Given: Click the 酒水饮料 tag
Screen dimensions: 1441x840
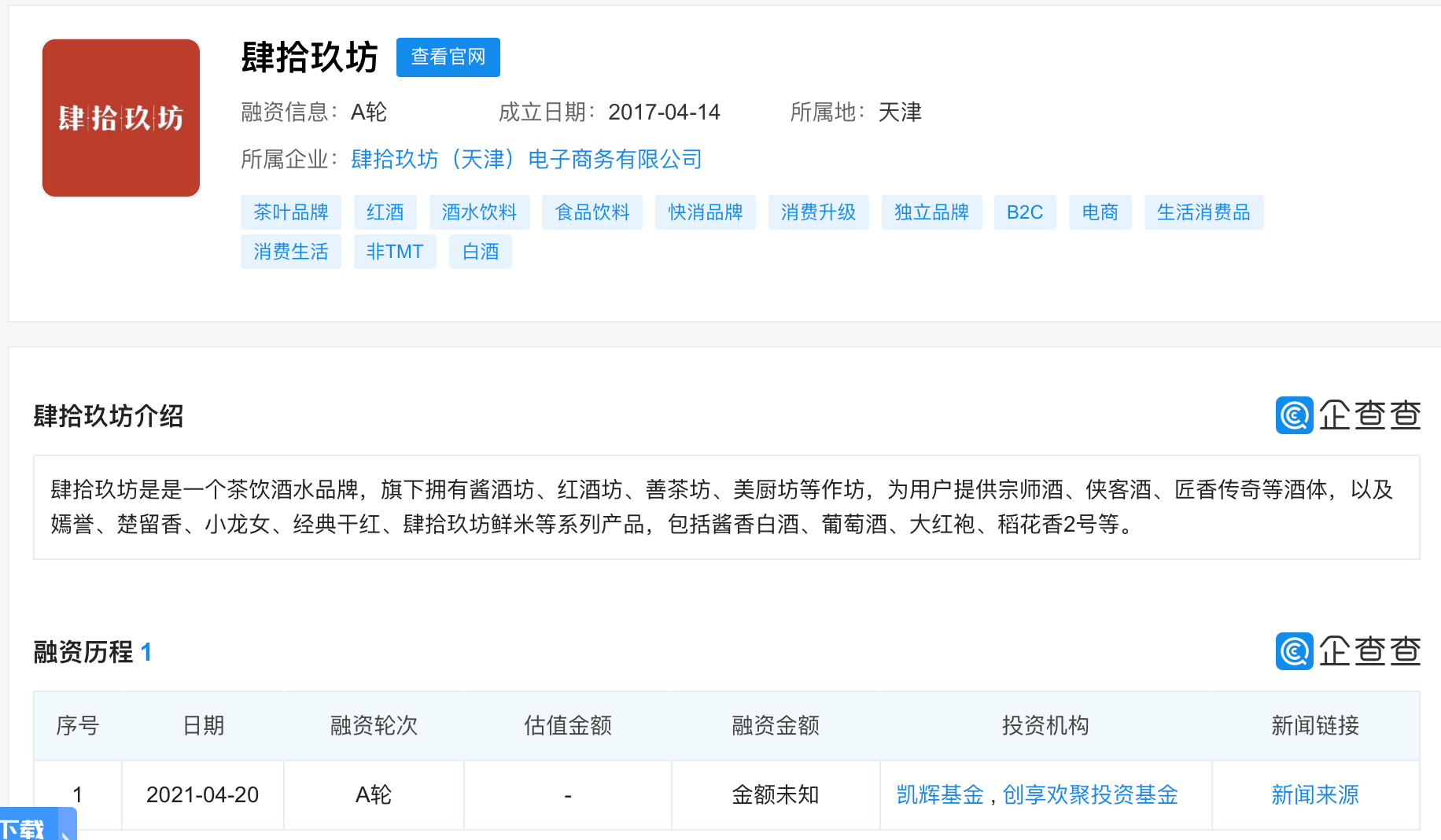Looking at the screenshot, I should (480, 212).
